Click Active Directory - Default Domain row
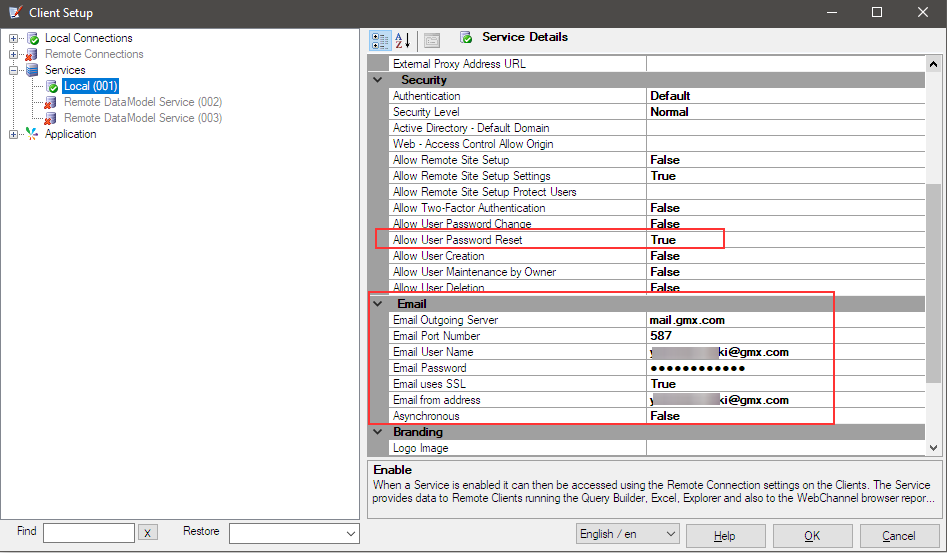The image size is (947, 553). tap(658, 128)
